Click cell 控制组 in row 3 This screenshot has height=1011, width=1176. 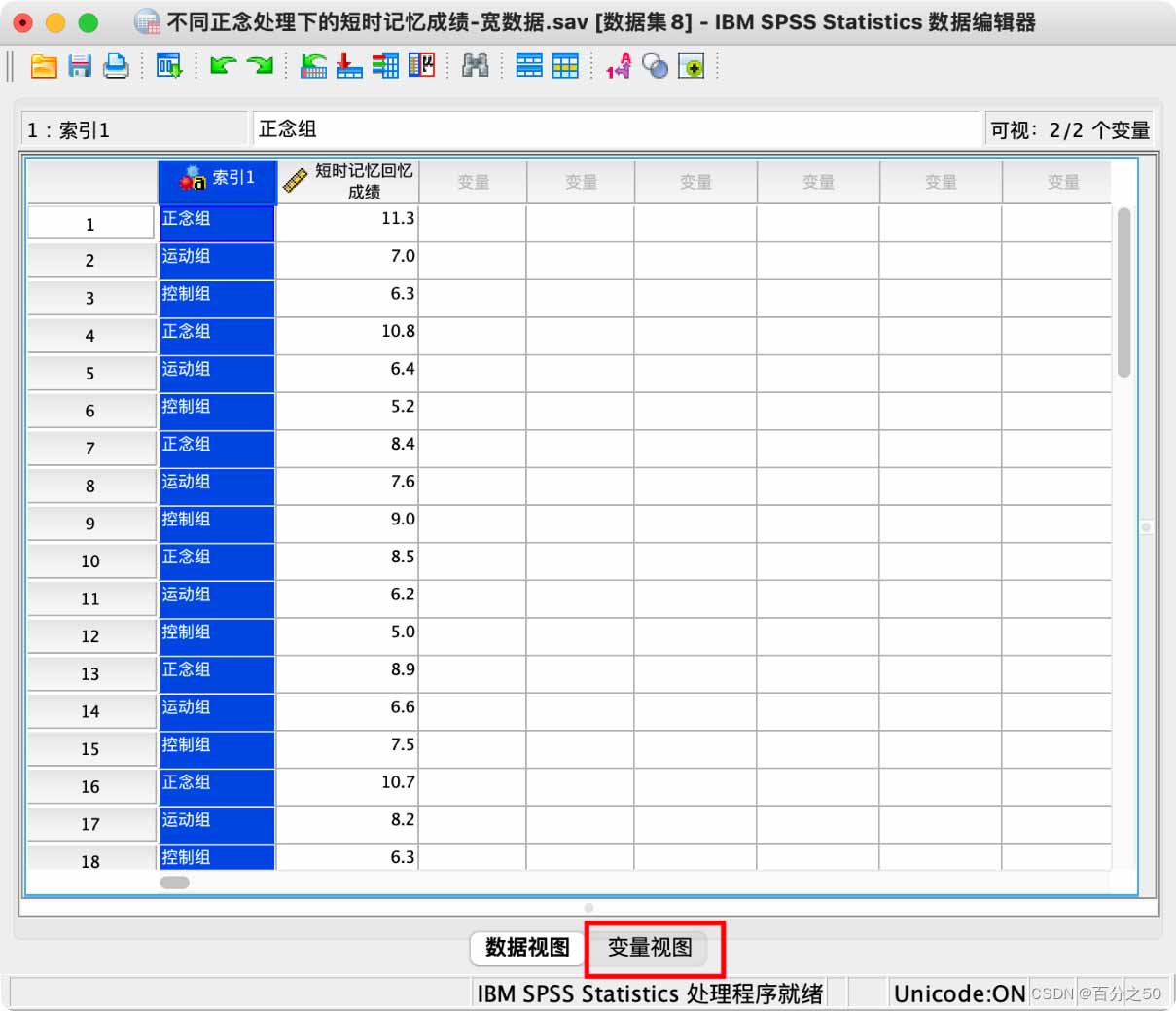(217, 297)
